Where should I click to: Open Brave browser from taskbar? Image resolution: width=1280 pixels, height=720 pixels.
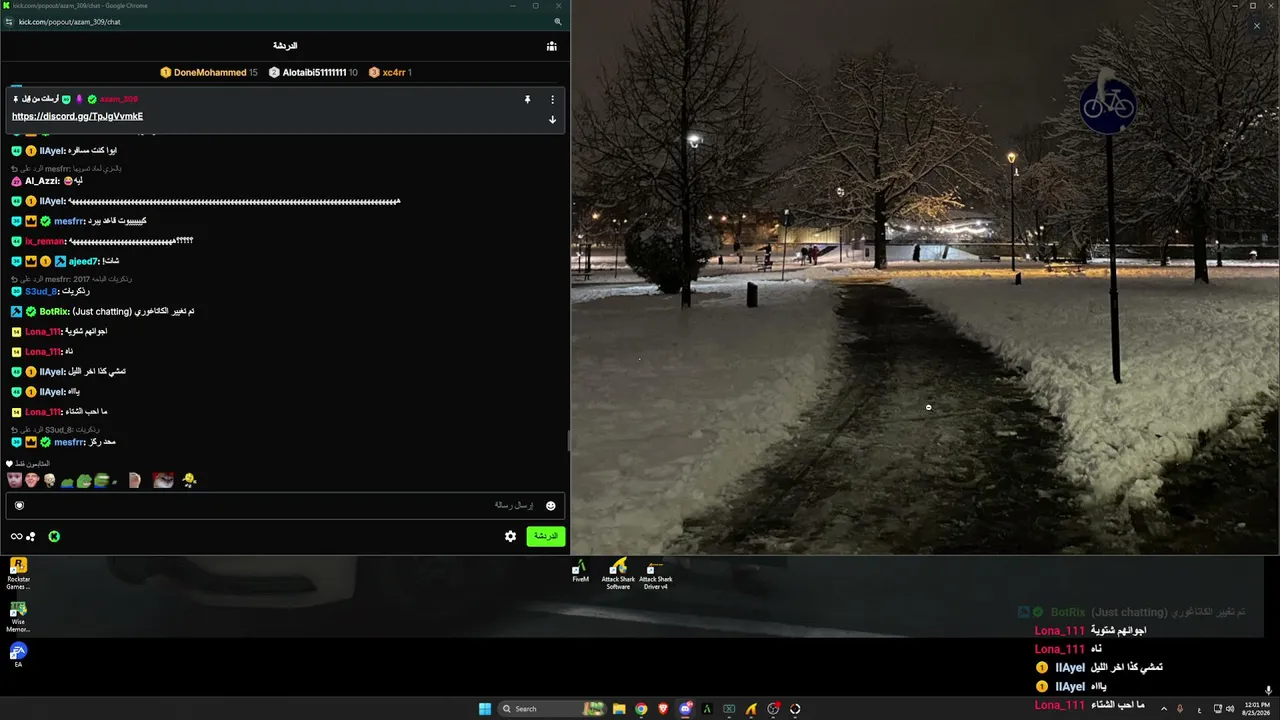(x=663, y=709)
